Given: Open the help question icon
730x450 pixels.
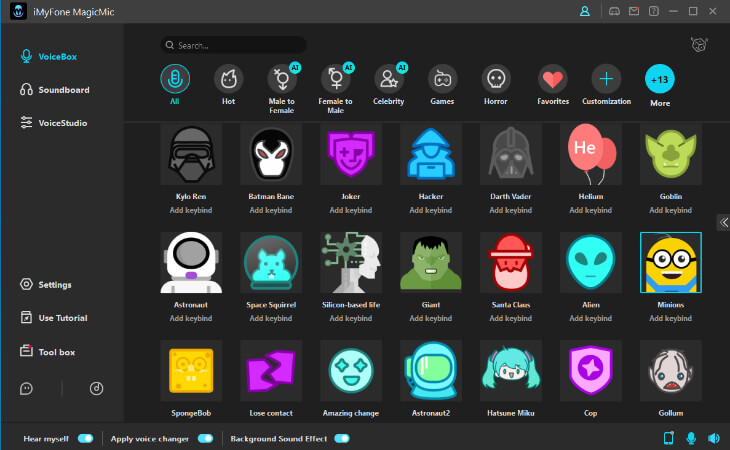Looking at the screenshot, I should 654,11.
